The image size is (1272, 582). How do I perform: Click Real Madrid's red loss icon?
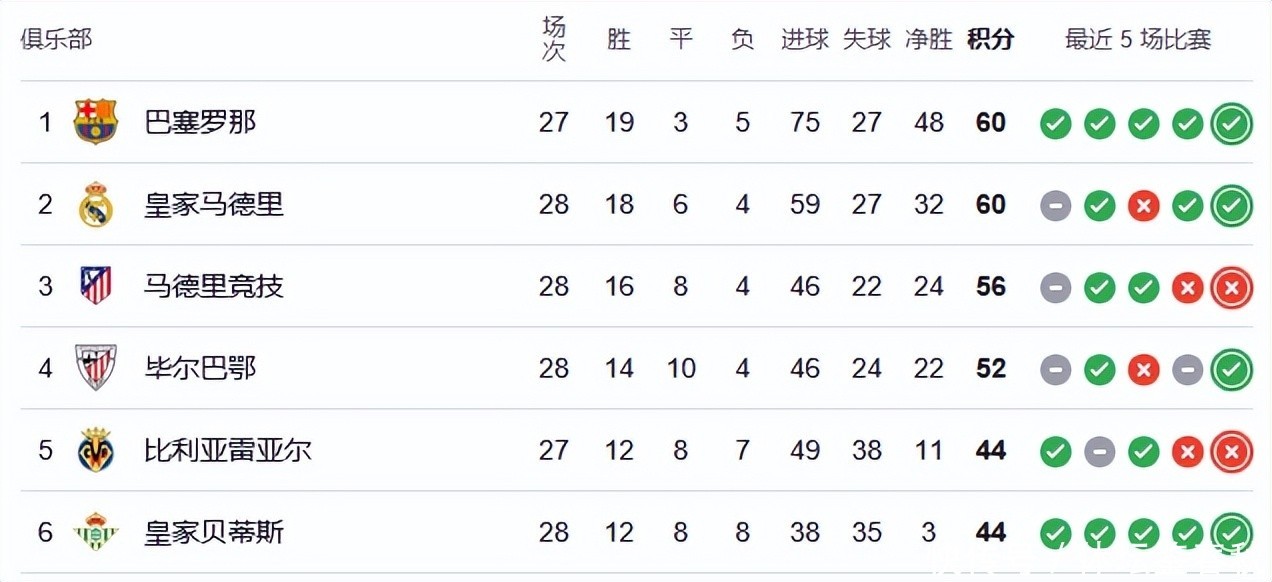(1143, 206)
